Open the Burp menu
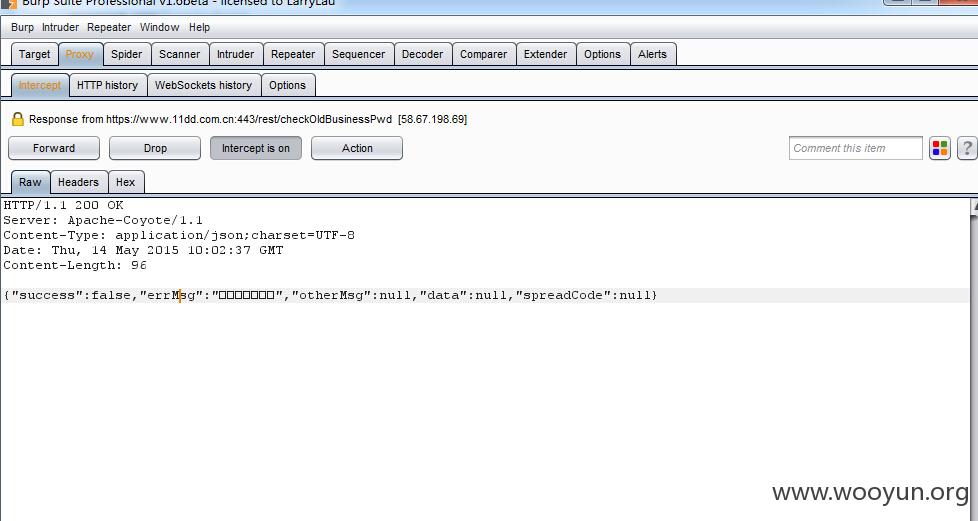This screenshot has height=521, width=978. click(22, 27)
